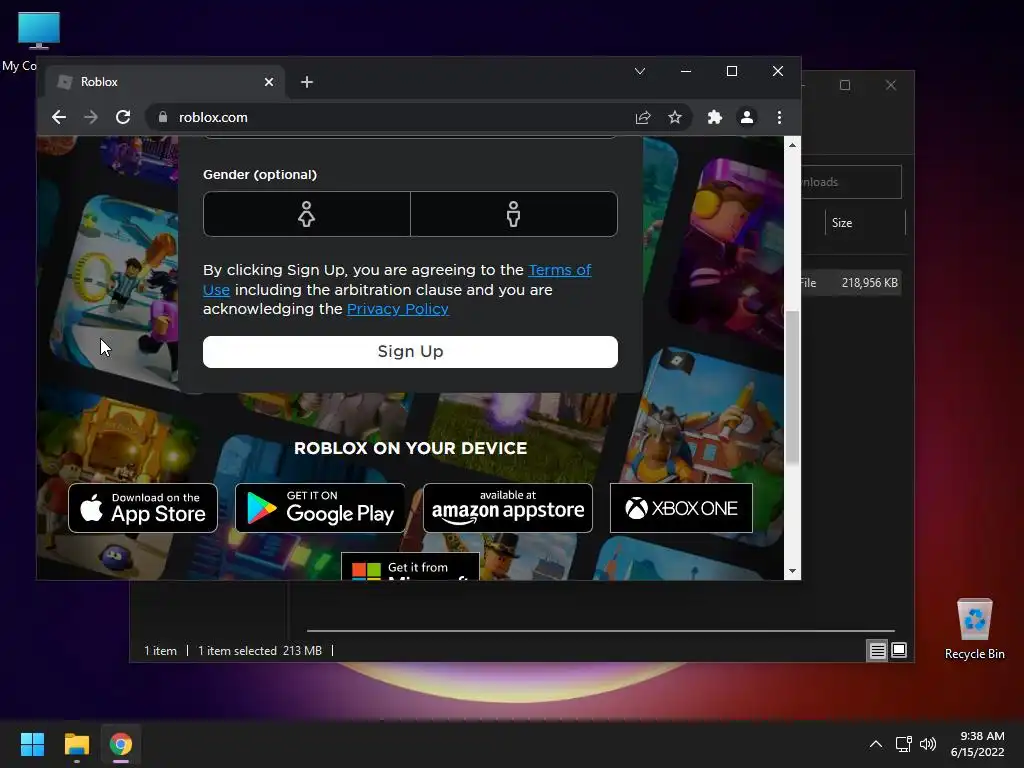Click the page scrollbar down arrow
The width and height of the screenshot is (1024, 768).
[792, 571]
